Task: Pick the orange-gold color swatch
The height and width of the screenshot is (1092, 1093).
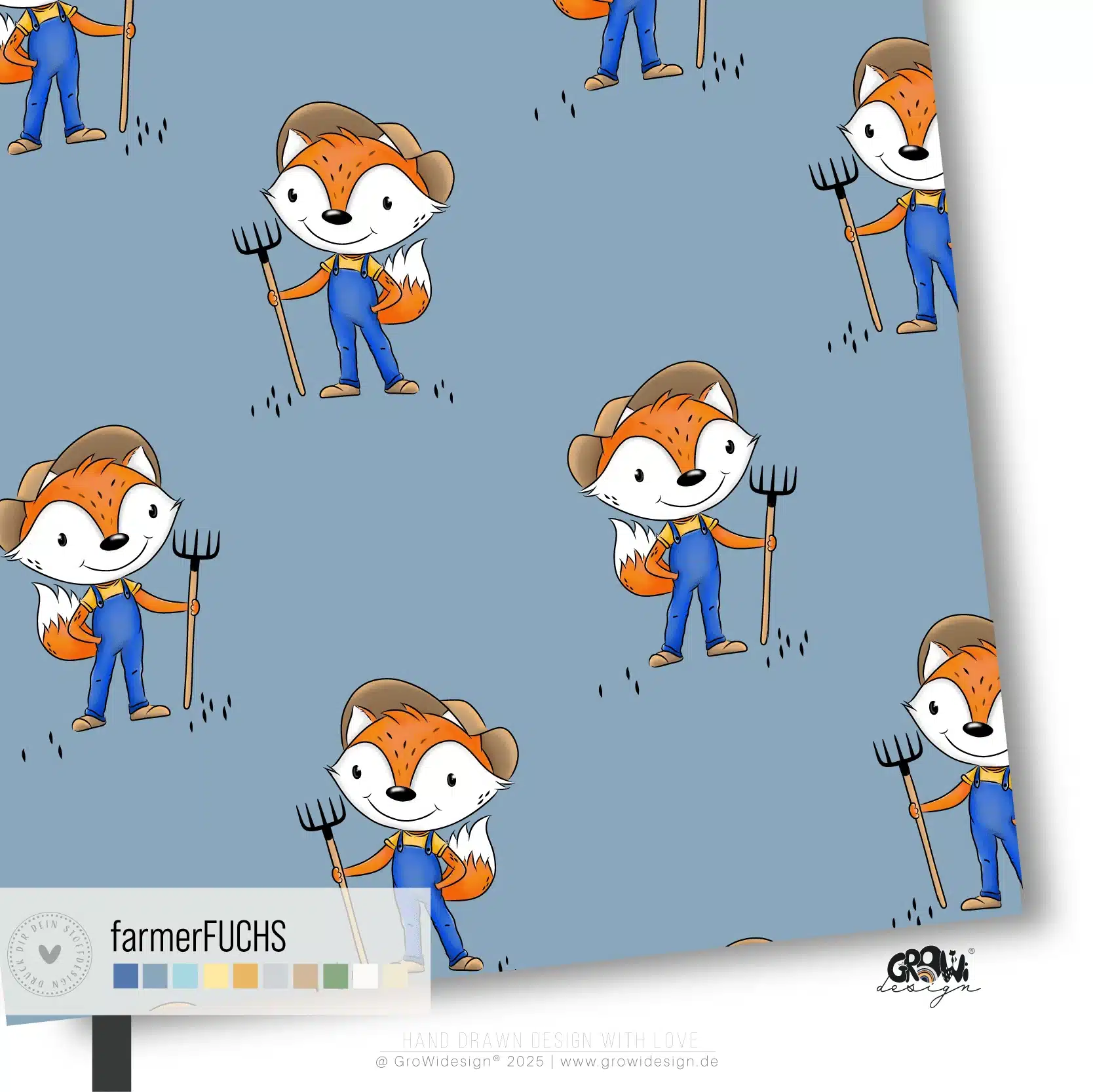Action: 246,975
